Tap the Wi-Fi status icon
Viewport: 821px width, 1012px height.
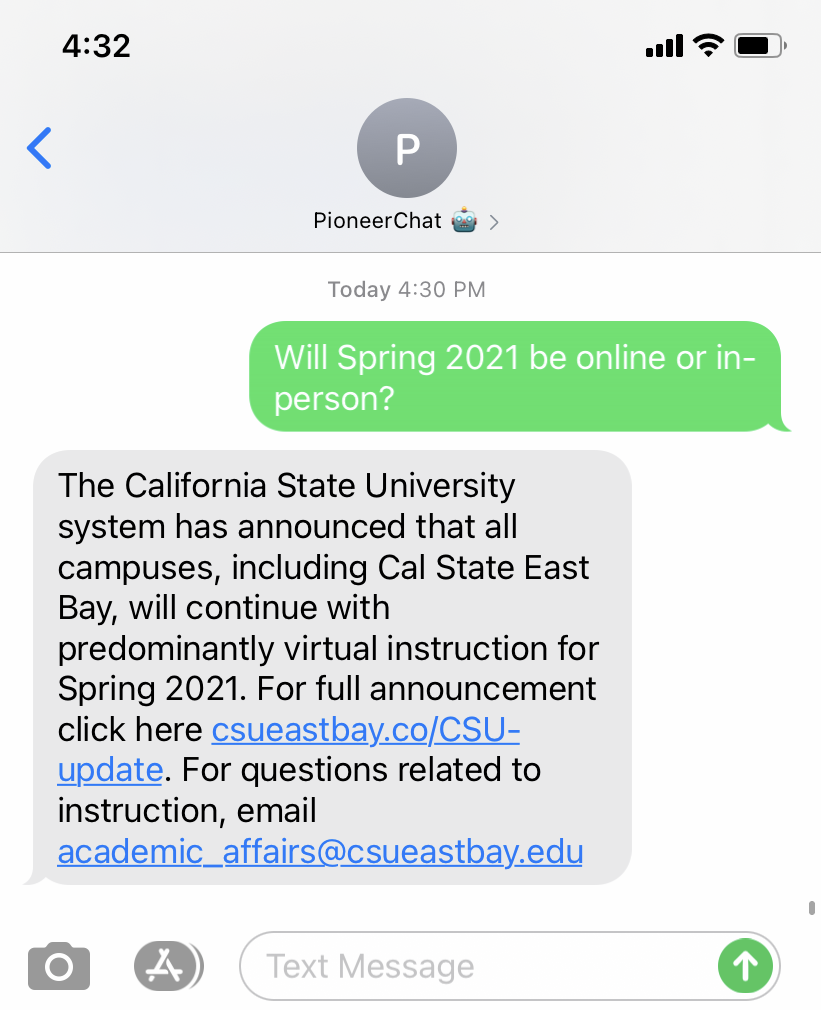tap(708, 46)
